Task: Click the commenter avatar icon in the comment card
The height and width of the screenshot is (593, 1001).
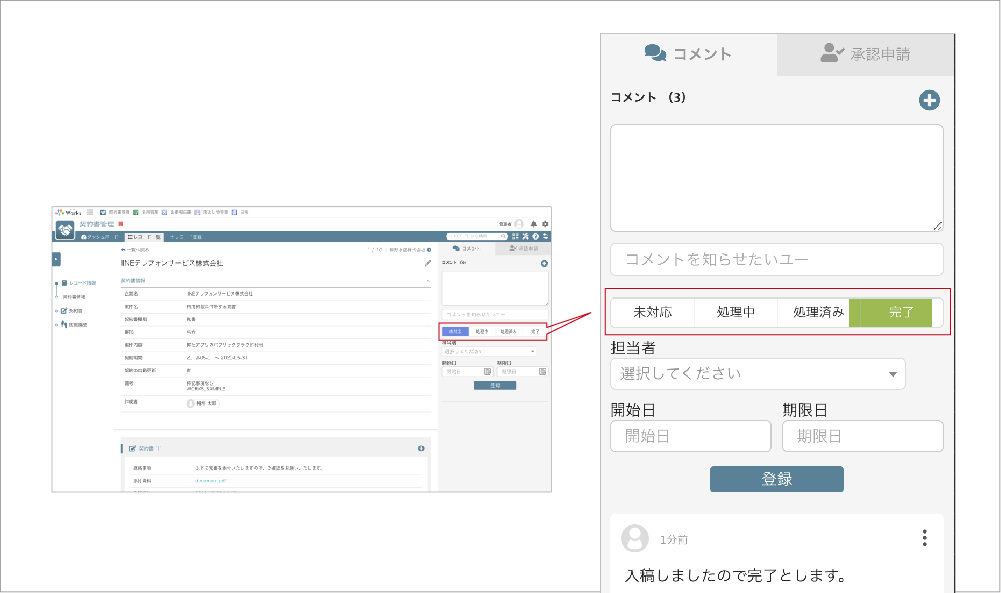Action: click(634, 538)
